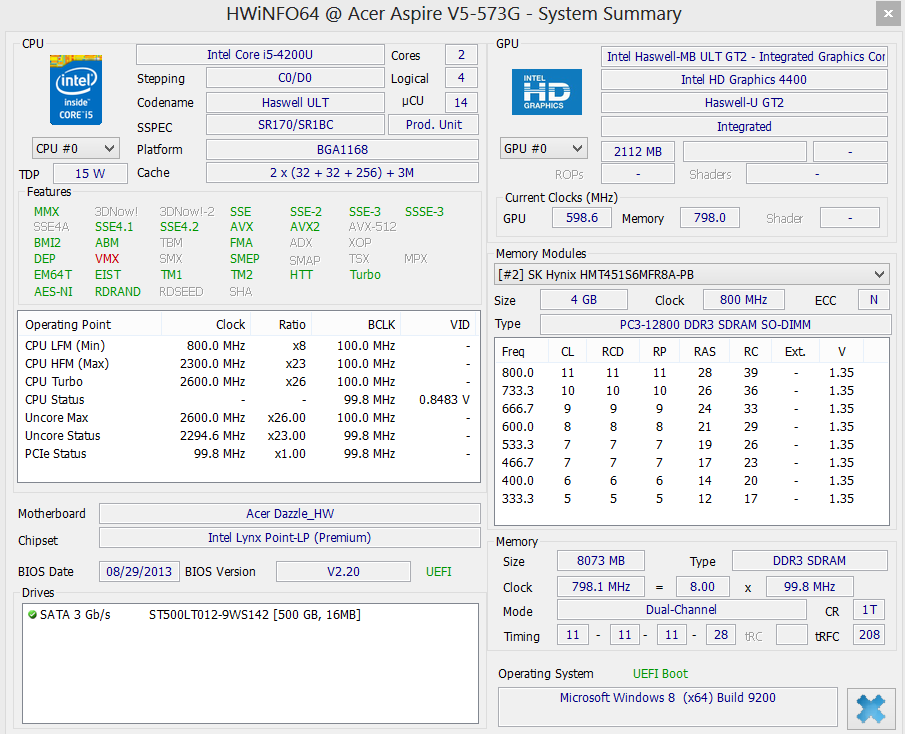
Task: Click the greyed AVX-512 feature label
Action: click(372, 227)
